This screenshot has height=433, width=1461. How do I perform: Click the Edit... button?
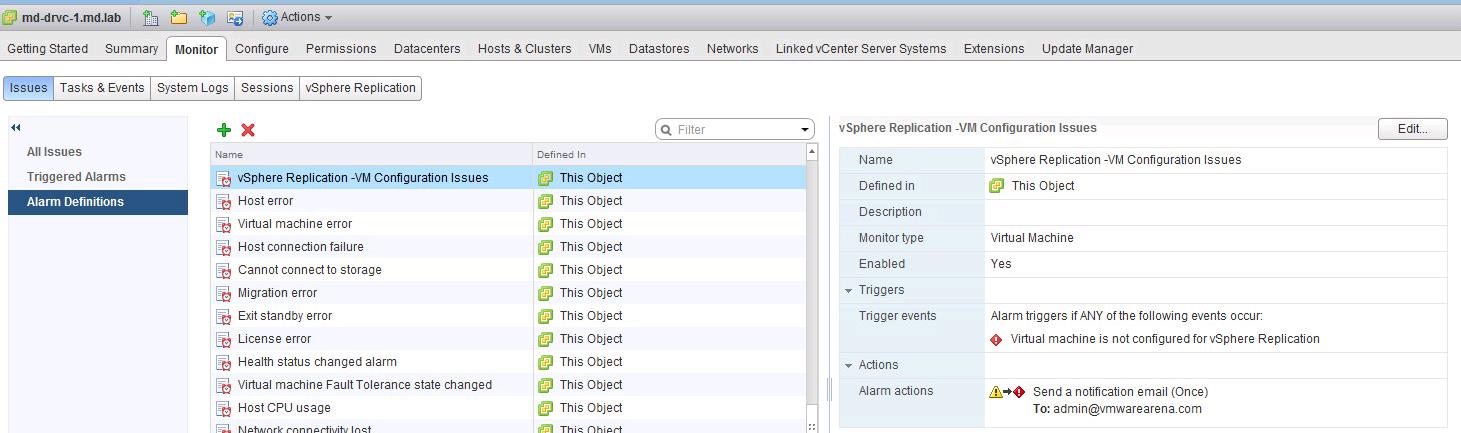[x=1412, y=129]
